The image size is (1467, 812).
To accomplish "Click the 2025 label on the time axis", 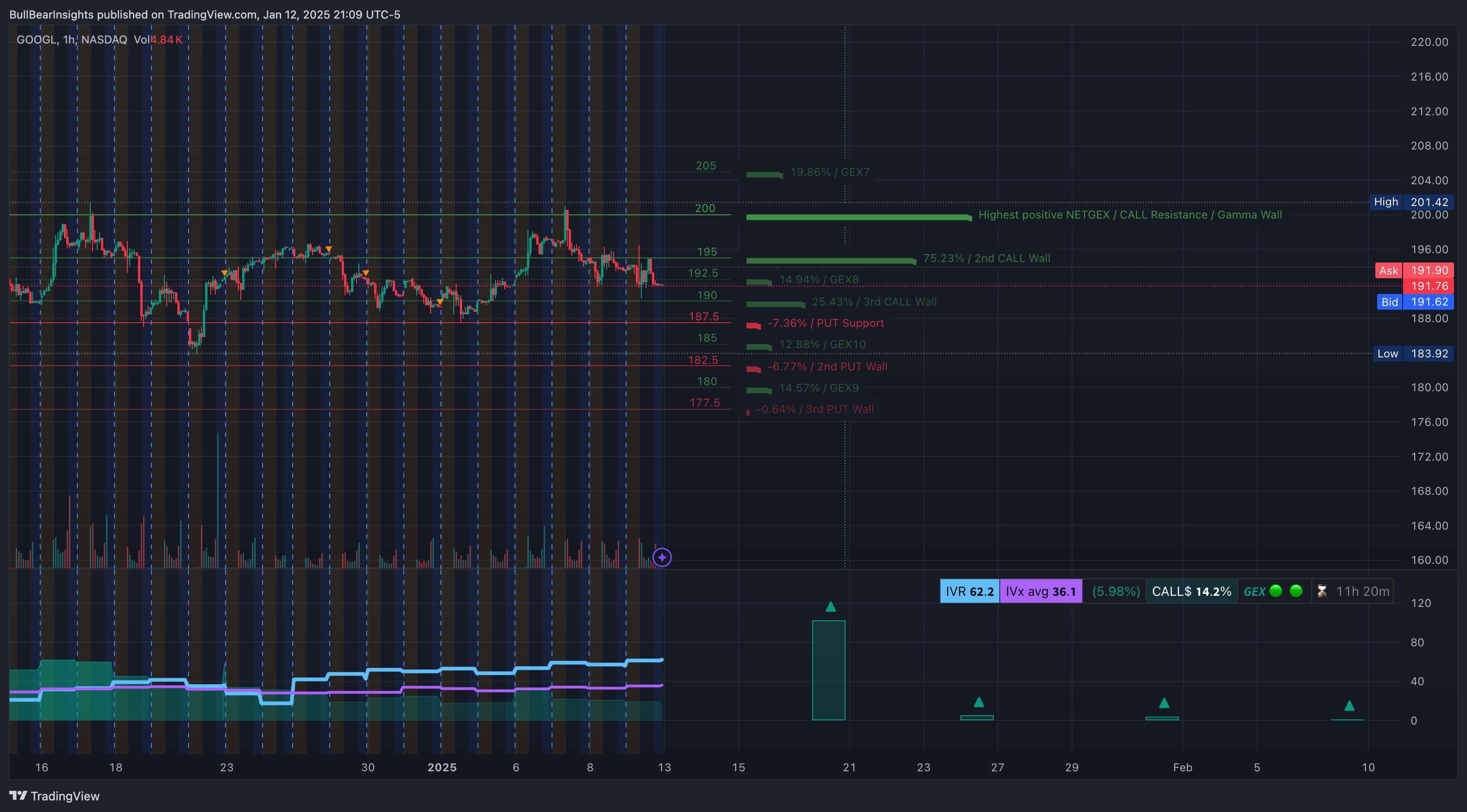I will click(442, 767).
